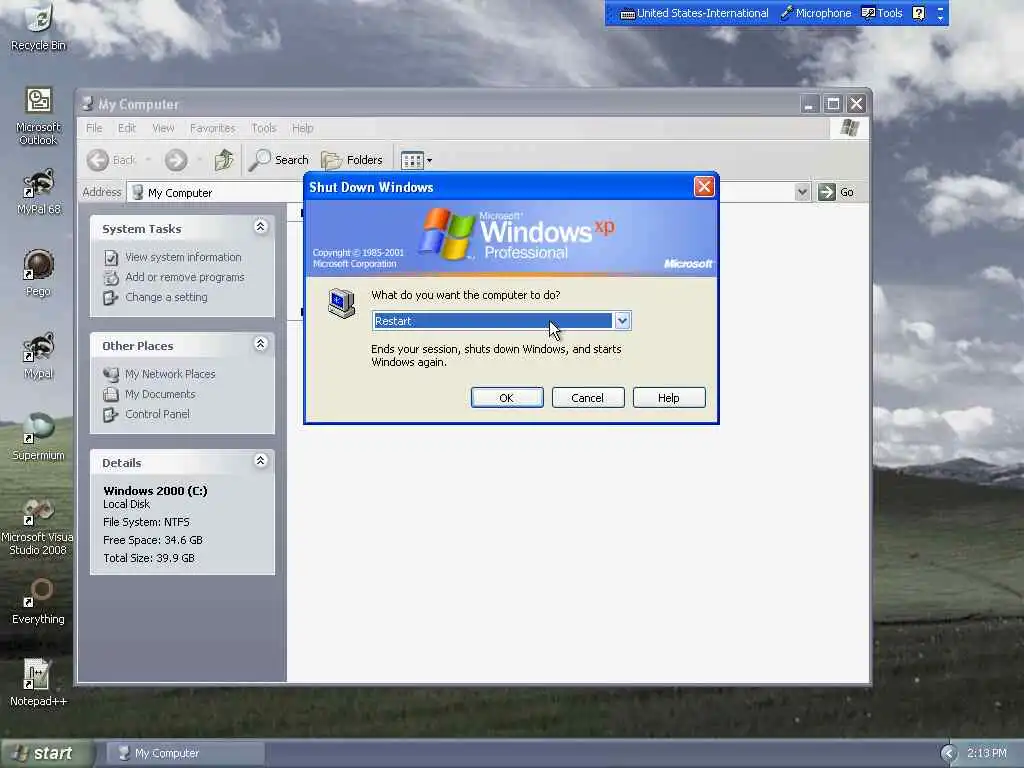Image resolution: width=1024 pixels, height=768 pixels.
Task: Click My Computer taskbar button
Action: tap(185, 753)
